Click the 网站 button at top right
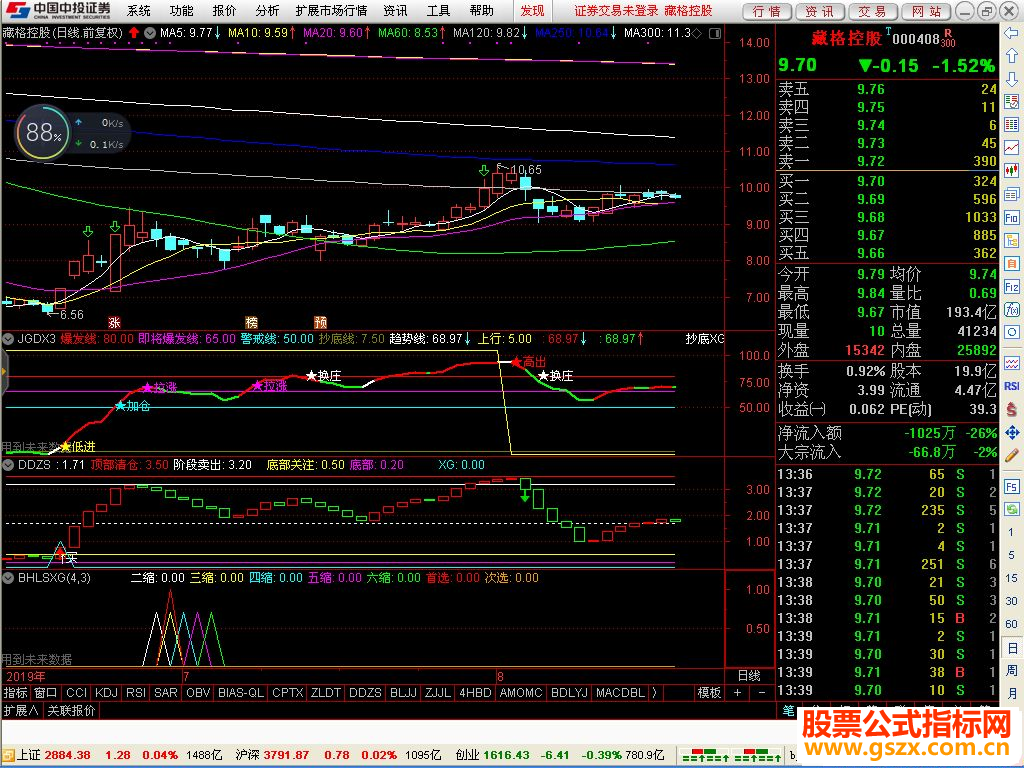The image size is (1024, 768). tap(926, 11)
